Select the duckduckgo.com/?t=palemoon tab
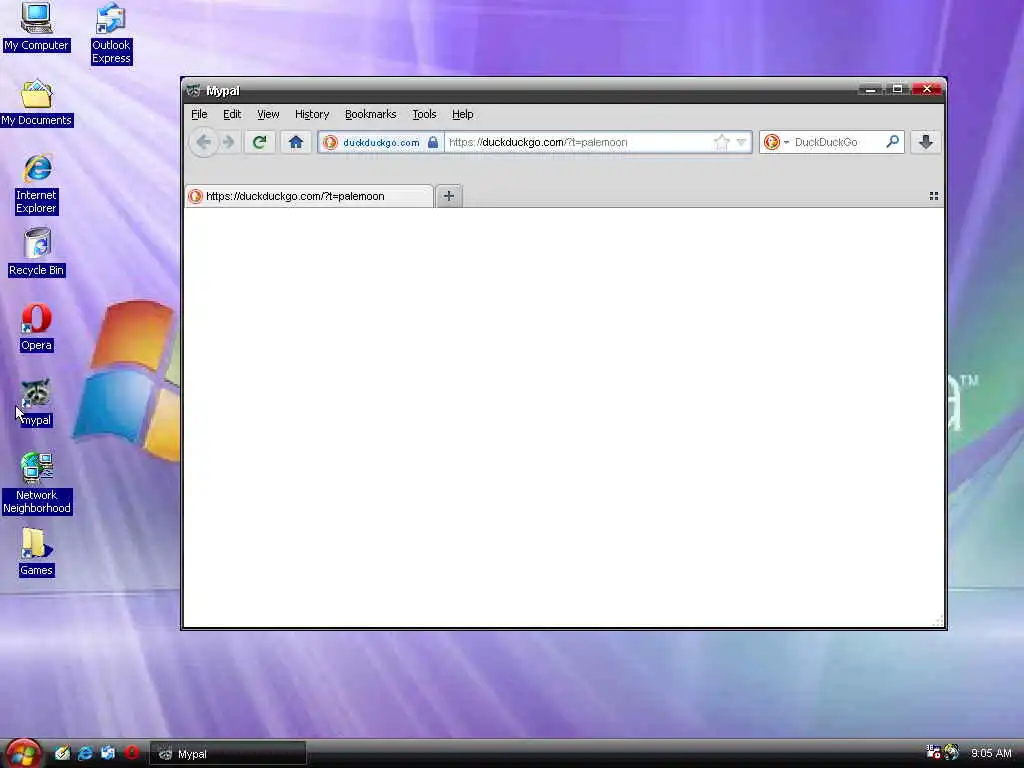Screen dimensions: 1024x768 [309, 196]
